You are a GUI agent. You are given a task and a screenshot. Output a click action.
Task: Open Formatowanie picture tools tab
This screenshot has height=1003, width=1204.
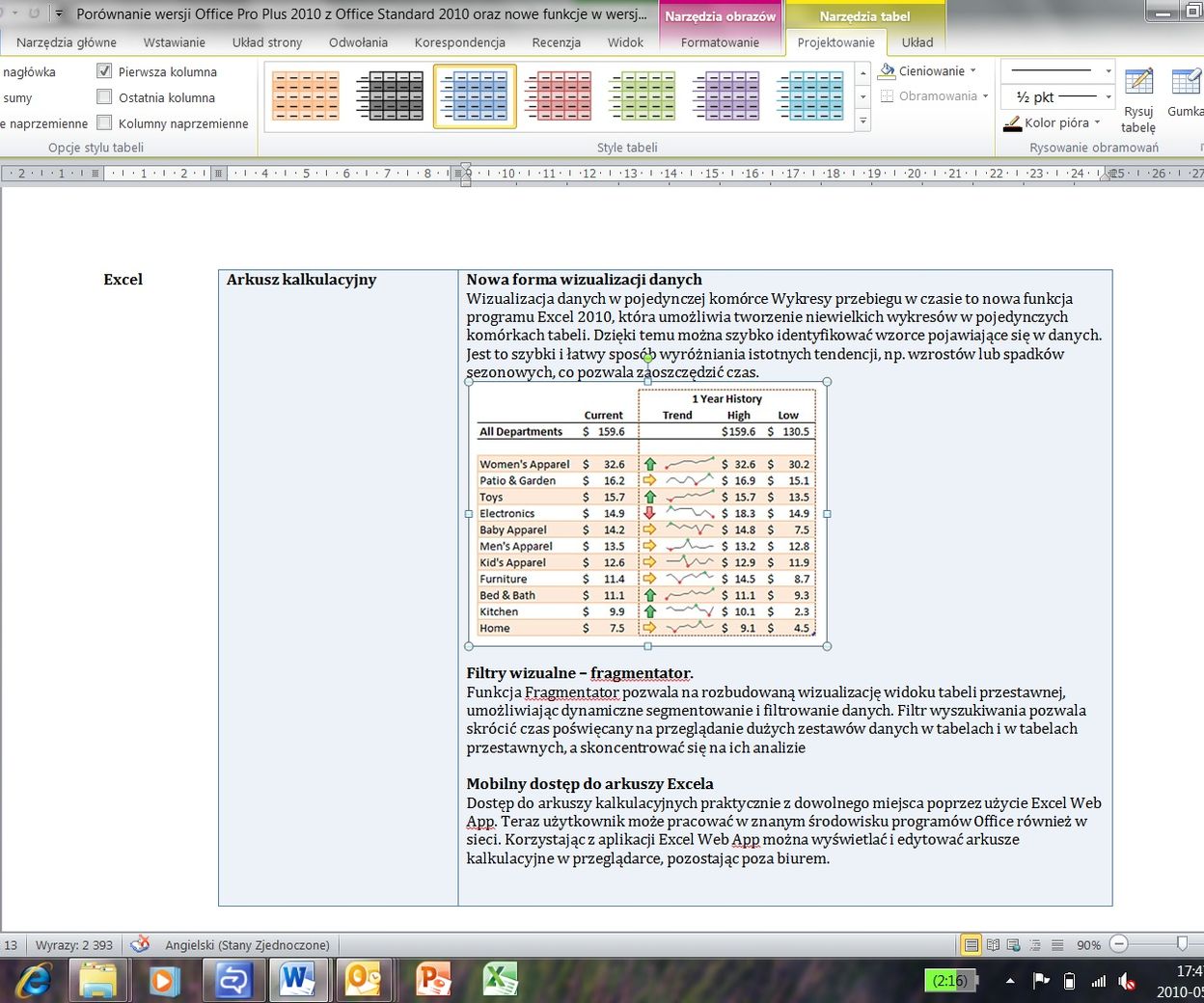(x=720, y=42)
